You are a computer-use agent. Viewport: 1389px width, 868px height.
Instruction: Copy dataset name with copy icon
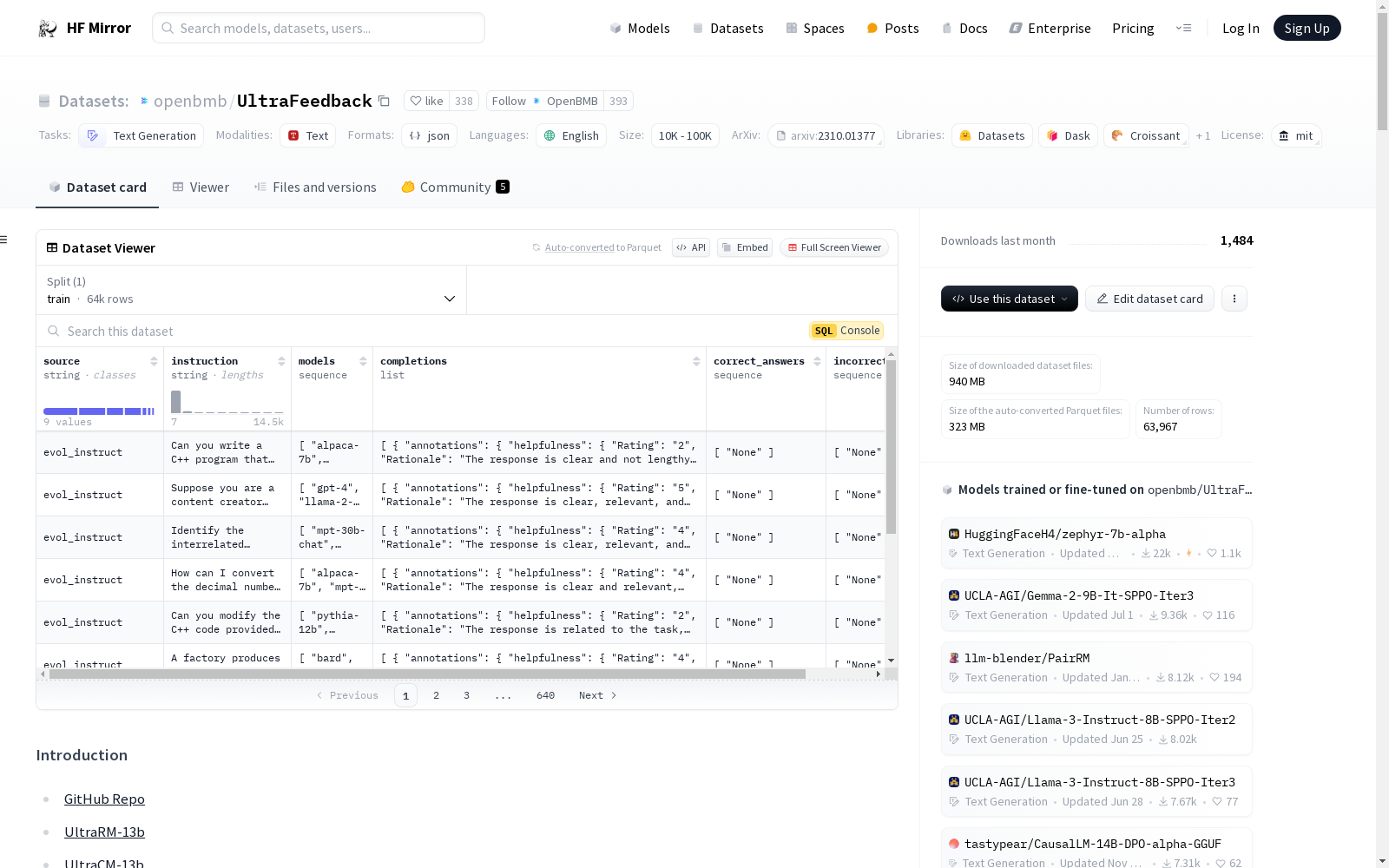(x=384, y=101)
